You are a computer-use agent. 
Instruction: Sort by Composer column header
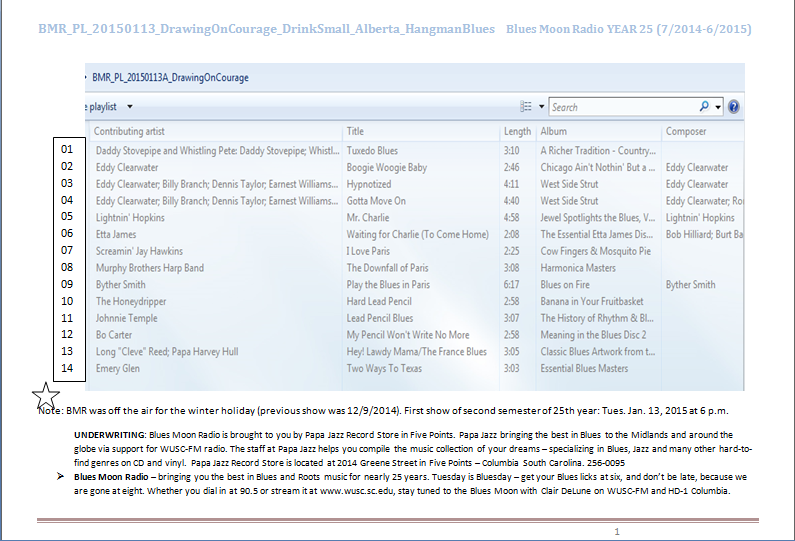(x=686, y=131)
